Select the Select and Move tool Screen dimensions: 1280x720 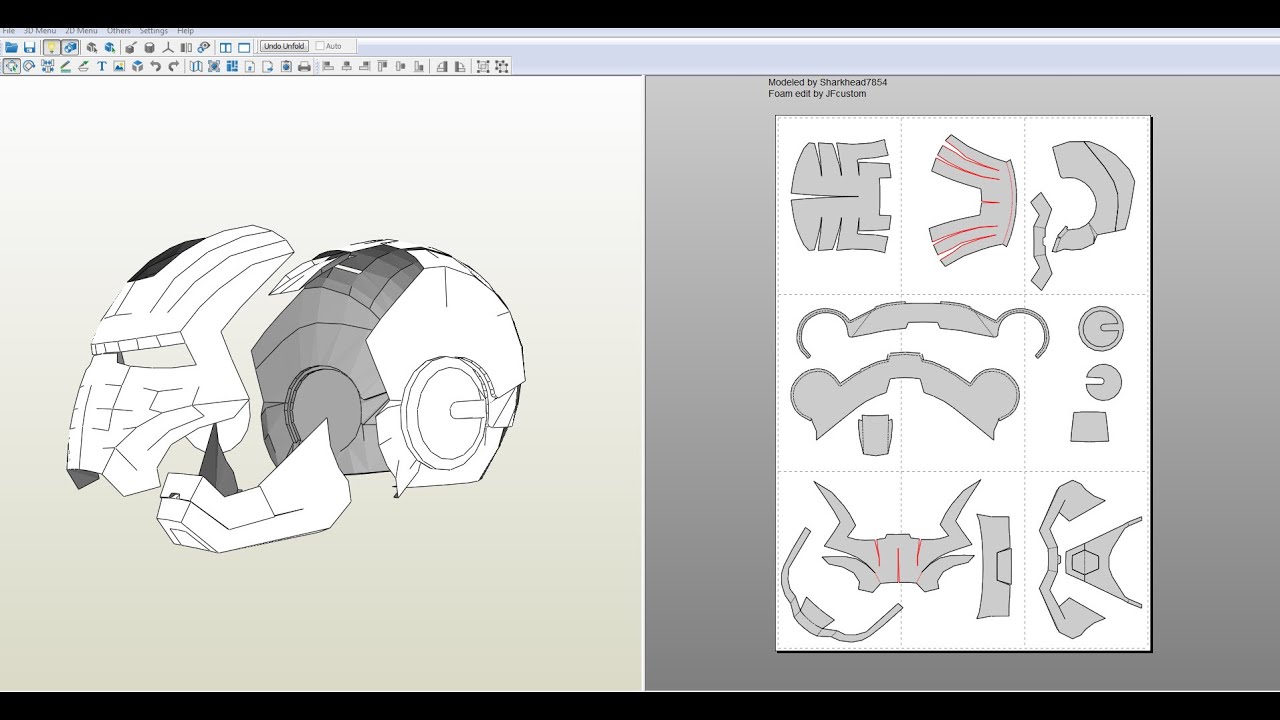click(11, 66)
